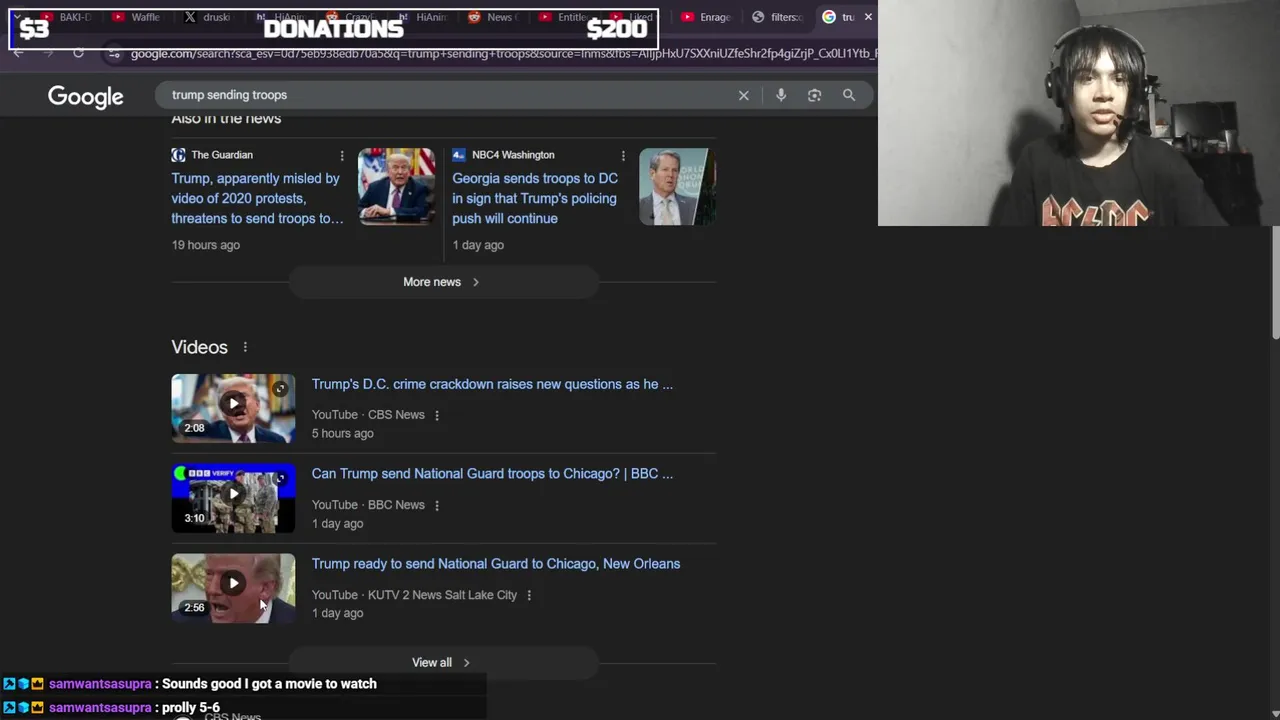
Task: Click the page vertical scrollbar
Action: click(1274, 284)
